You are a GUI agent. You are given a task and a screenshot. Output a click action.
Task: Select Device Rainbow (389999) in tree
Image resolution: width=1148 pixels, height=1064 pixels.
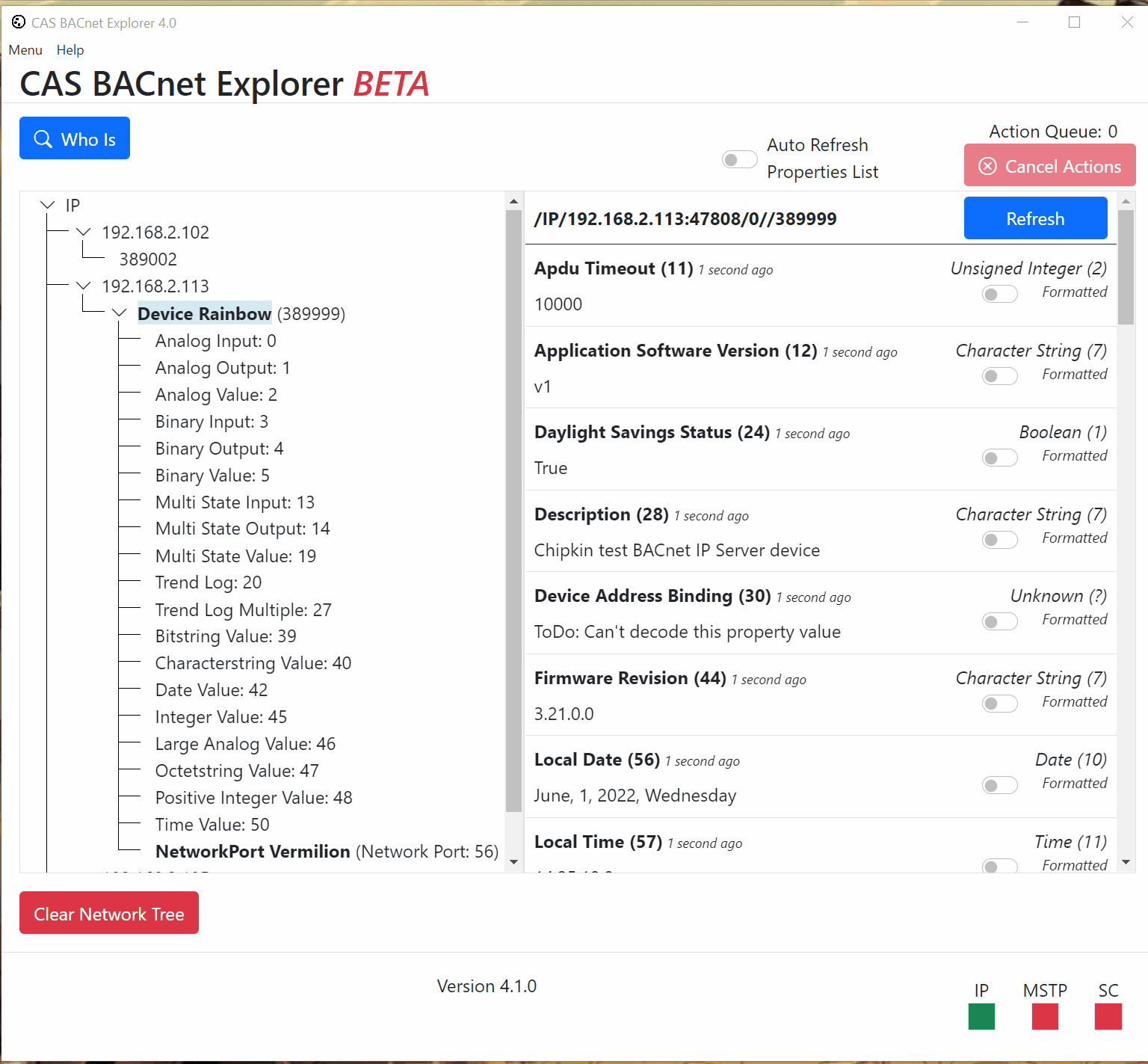[x=241, y=314]
